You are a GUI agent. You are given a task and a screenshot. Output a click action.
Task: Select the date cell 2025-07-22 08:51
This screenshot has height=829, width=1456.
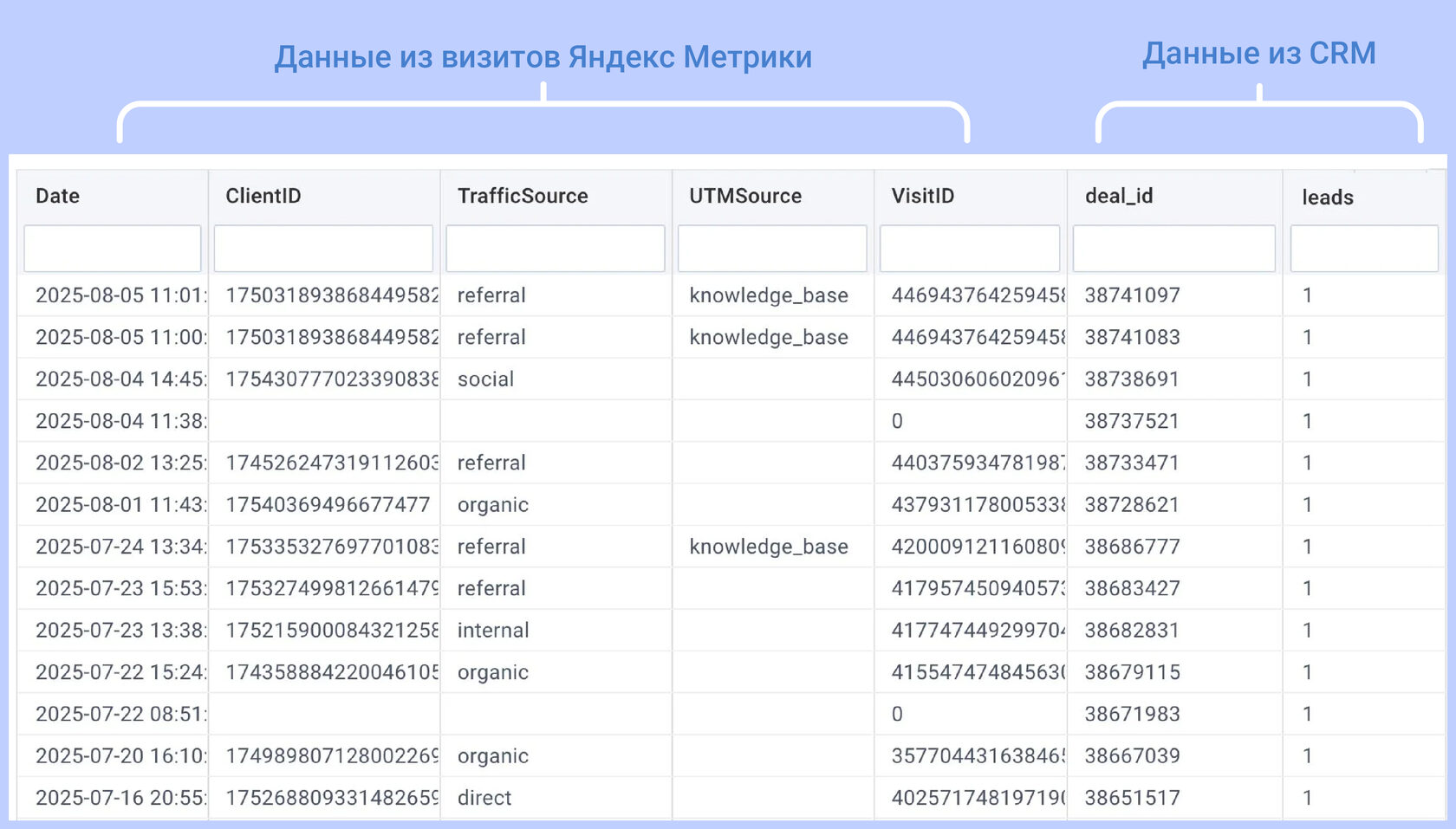[120, 714]
